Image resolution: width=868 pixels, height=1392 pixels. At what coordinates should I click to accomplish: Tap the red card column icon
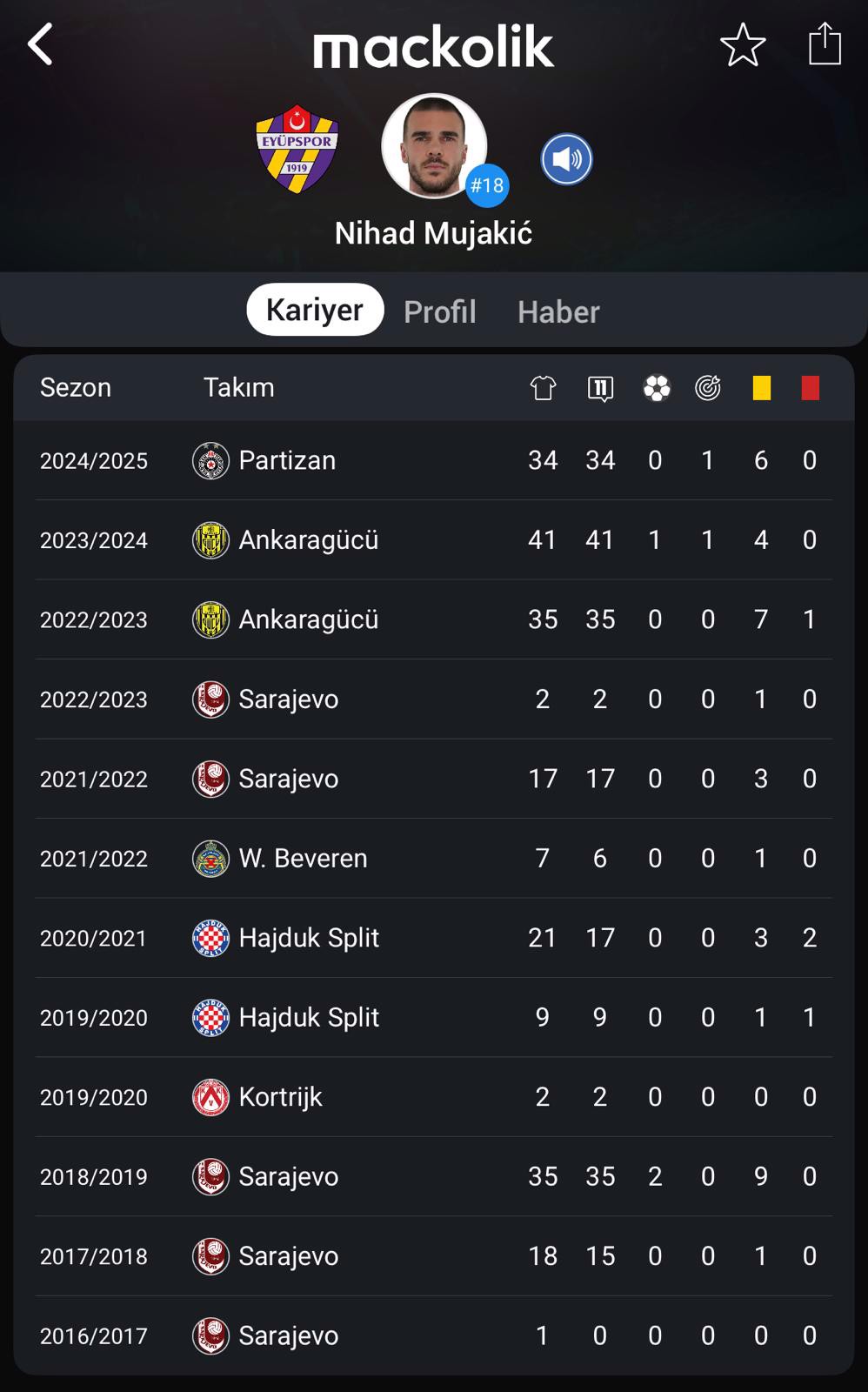click(811, 388)
